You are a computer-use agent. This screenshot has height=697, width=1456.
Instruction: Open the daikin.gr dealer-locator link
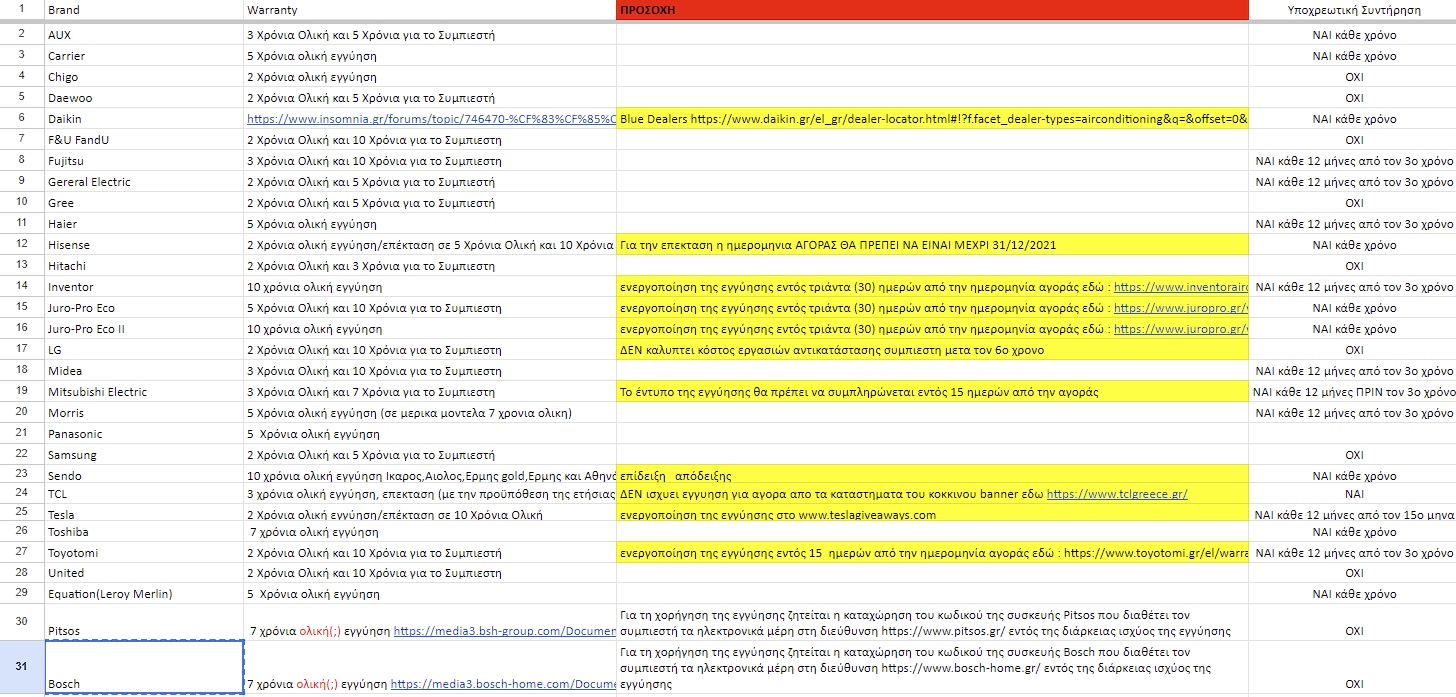(969, 119)
